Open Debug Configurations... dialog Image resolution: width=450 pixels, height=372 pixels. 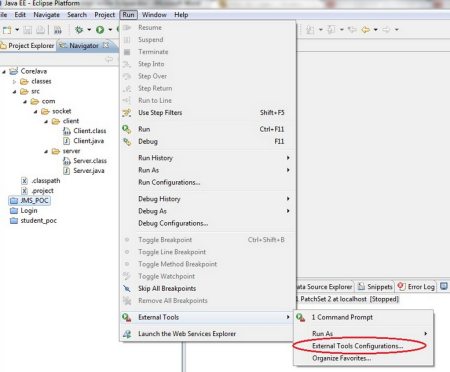[x=207, y=223]
